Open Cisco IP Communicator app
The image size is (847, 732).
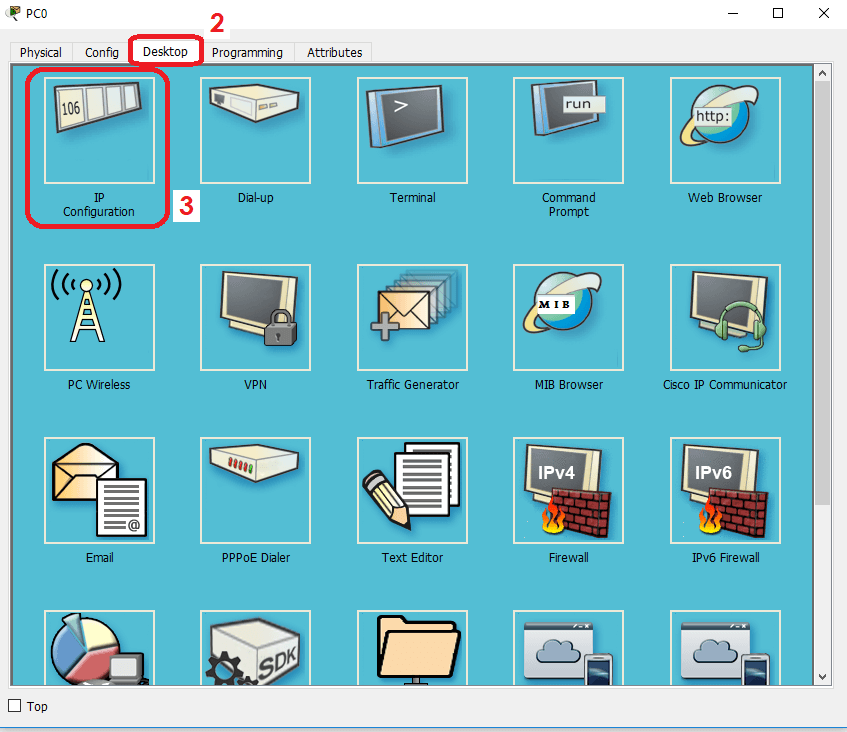(x=725, y=318)
